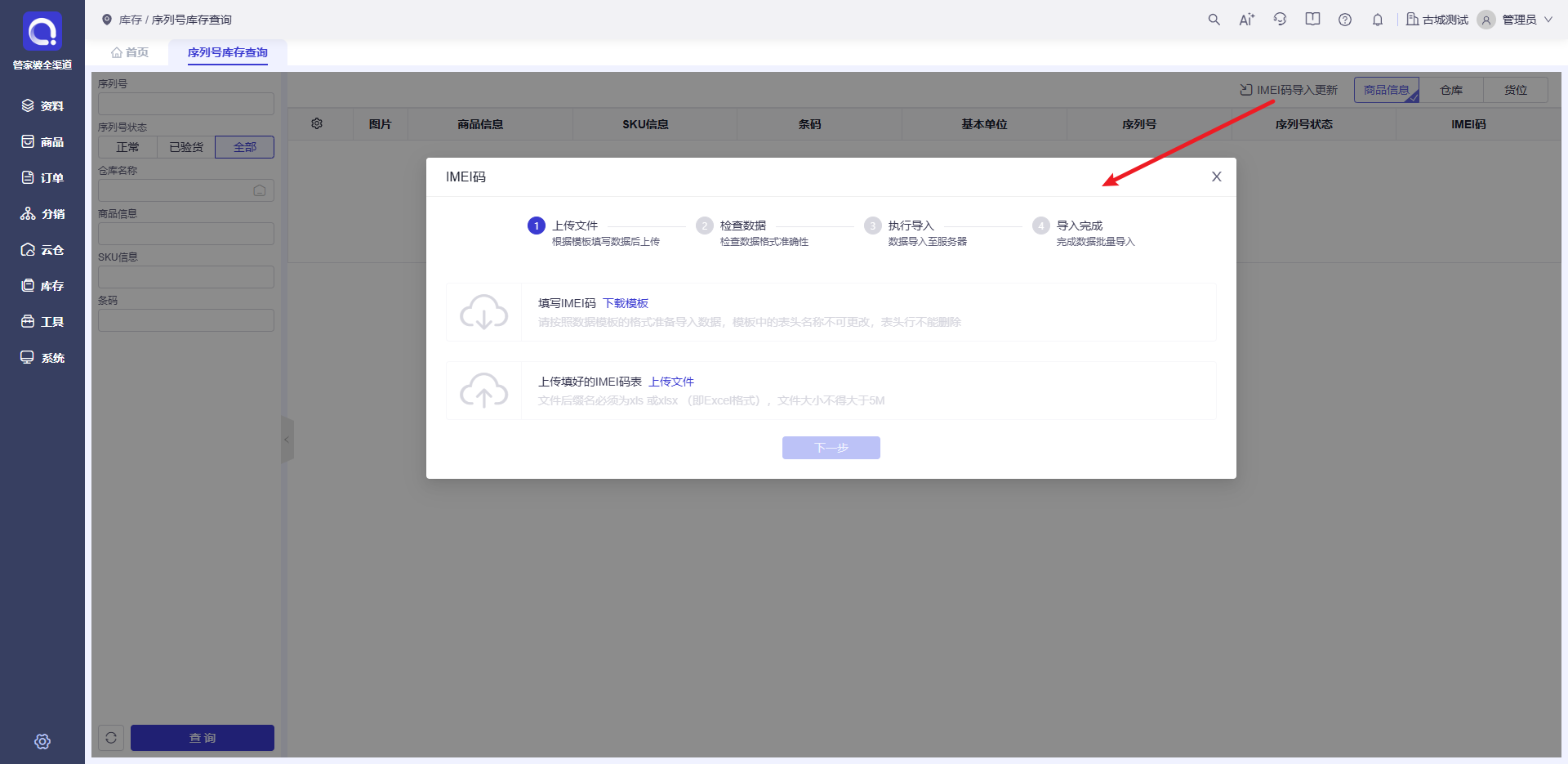This screenshot has height=764, width=1568.
Task: Open the 系统 sidebar menu
Action: 42,357
